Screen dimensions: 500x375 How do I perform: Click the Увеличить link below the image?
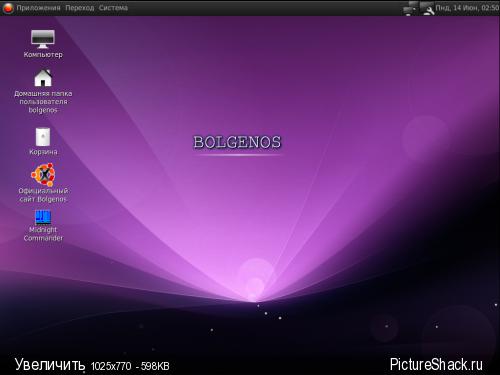[x=50, y=365]
